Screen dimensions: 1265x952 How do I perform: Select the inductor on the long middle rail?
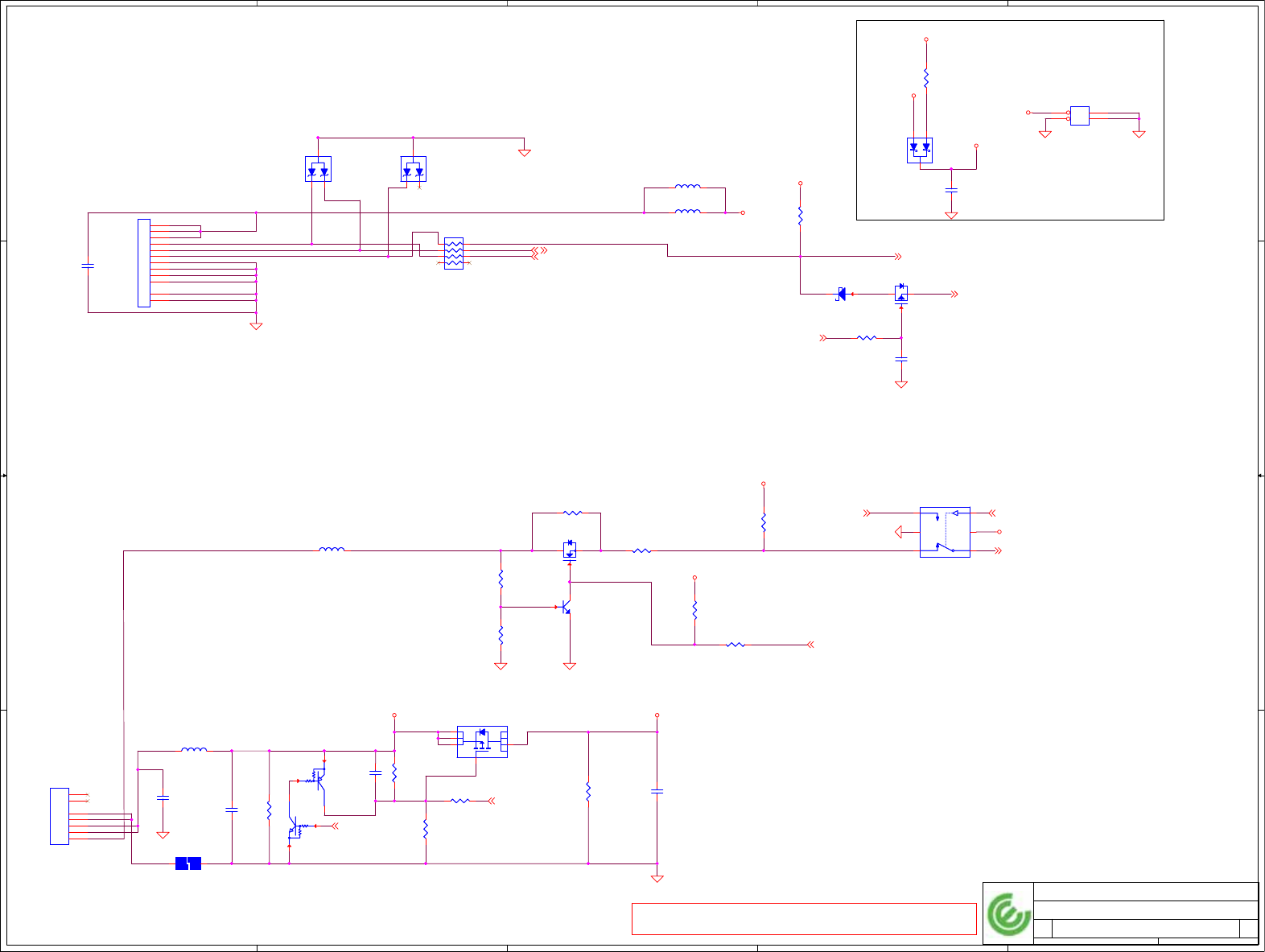click(x=332, y=550)
